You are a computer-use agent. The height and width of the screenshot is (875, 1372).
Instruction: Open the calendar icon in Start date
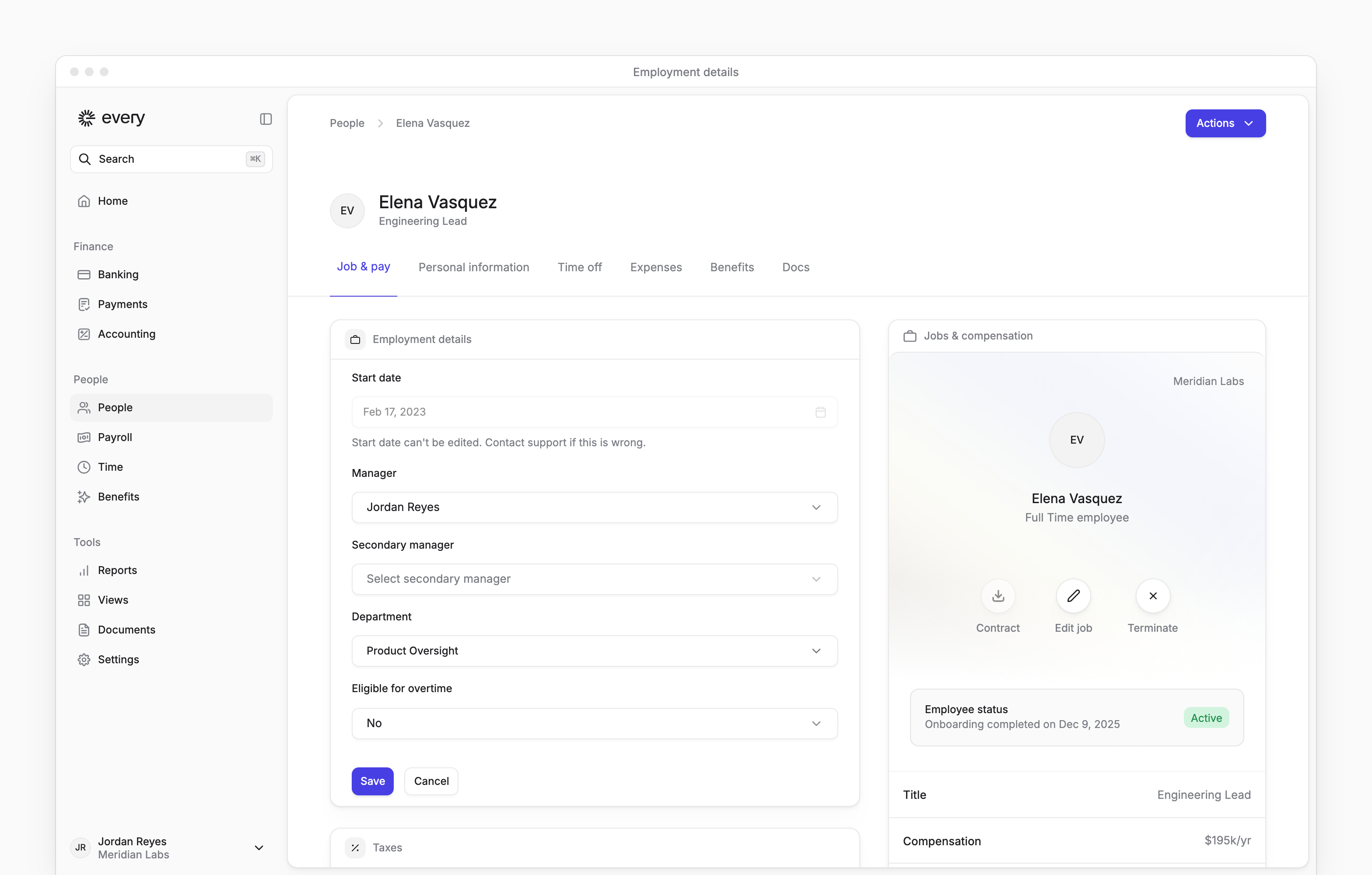click(x=820, y=412)
